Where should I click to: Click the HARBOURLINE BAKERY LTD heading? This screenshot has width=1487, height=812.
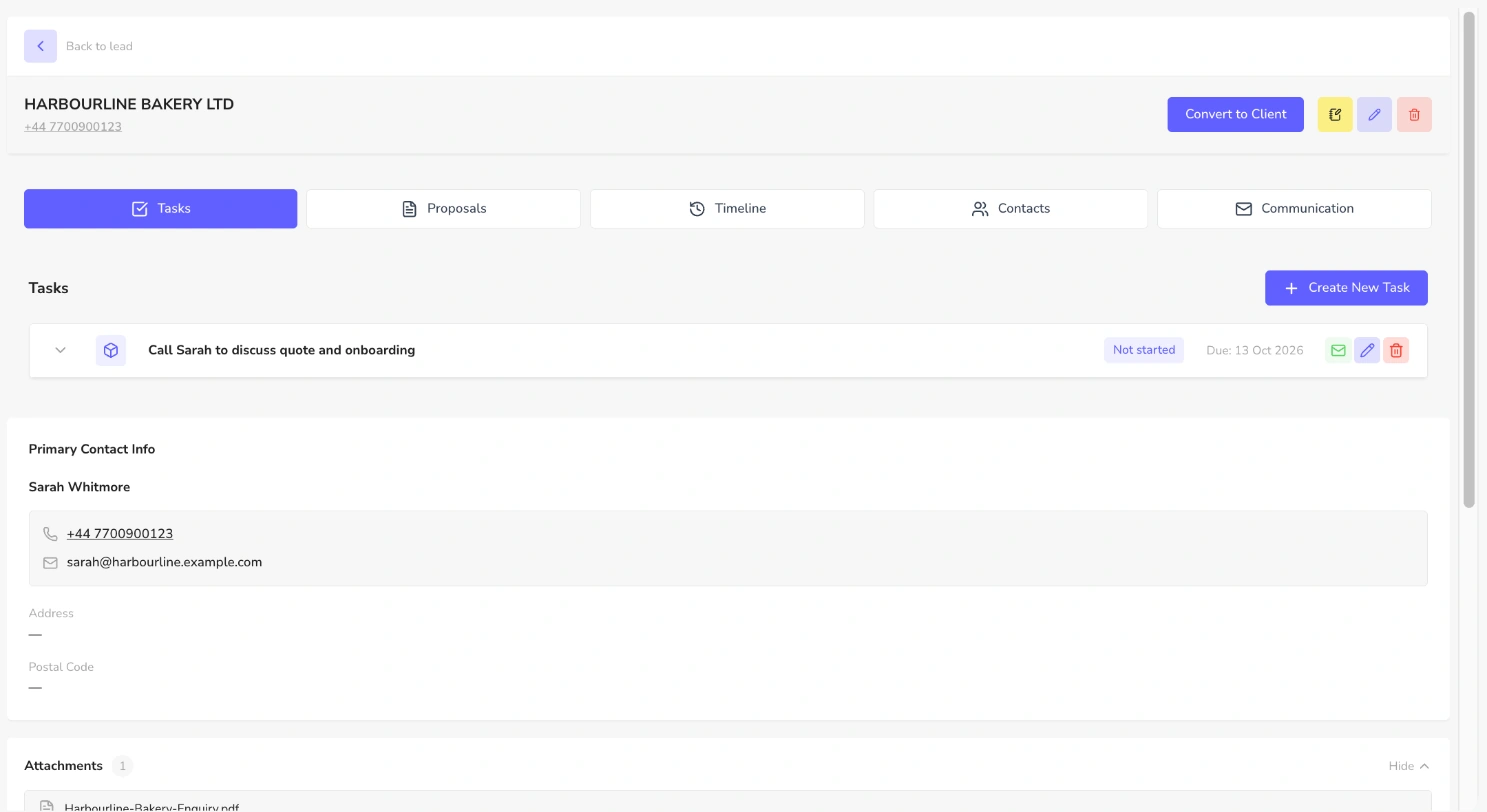(x=129, y=104)
